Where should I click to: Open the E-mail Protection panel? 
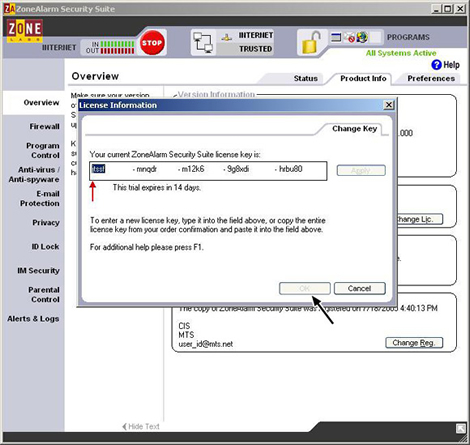click(x=40, y=198)
